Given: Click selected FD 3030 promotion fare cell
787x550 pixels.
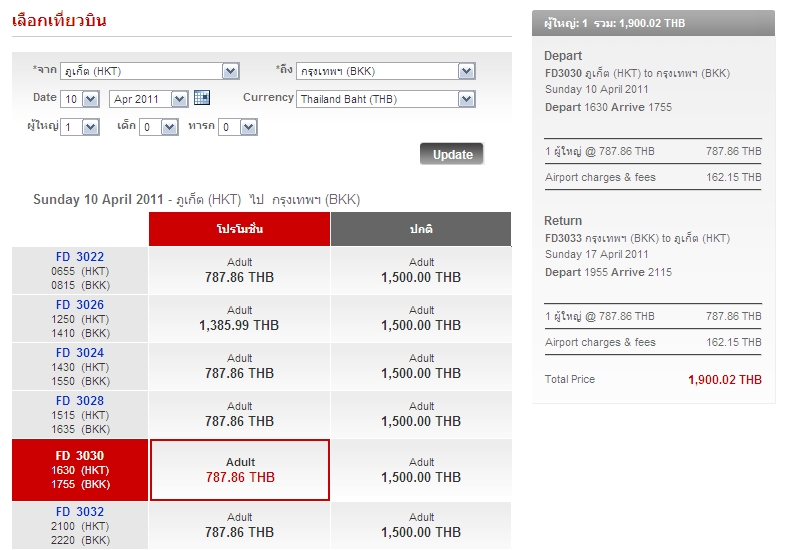Looking at the screenshot, I should [x=240, y=470].
